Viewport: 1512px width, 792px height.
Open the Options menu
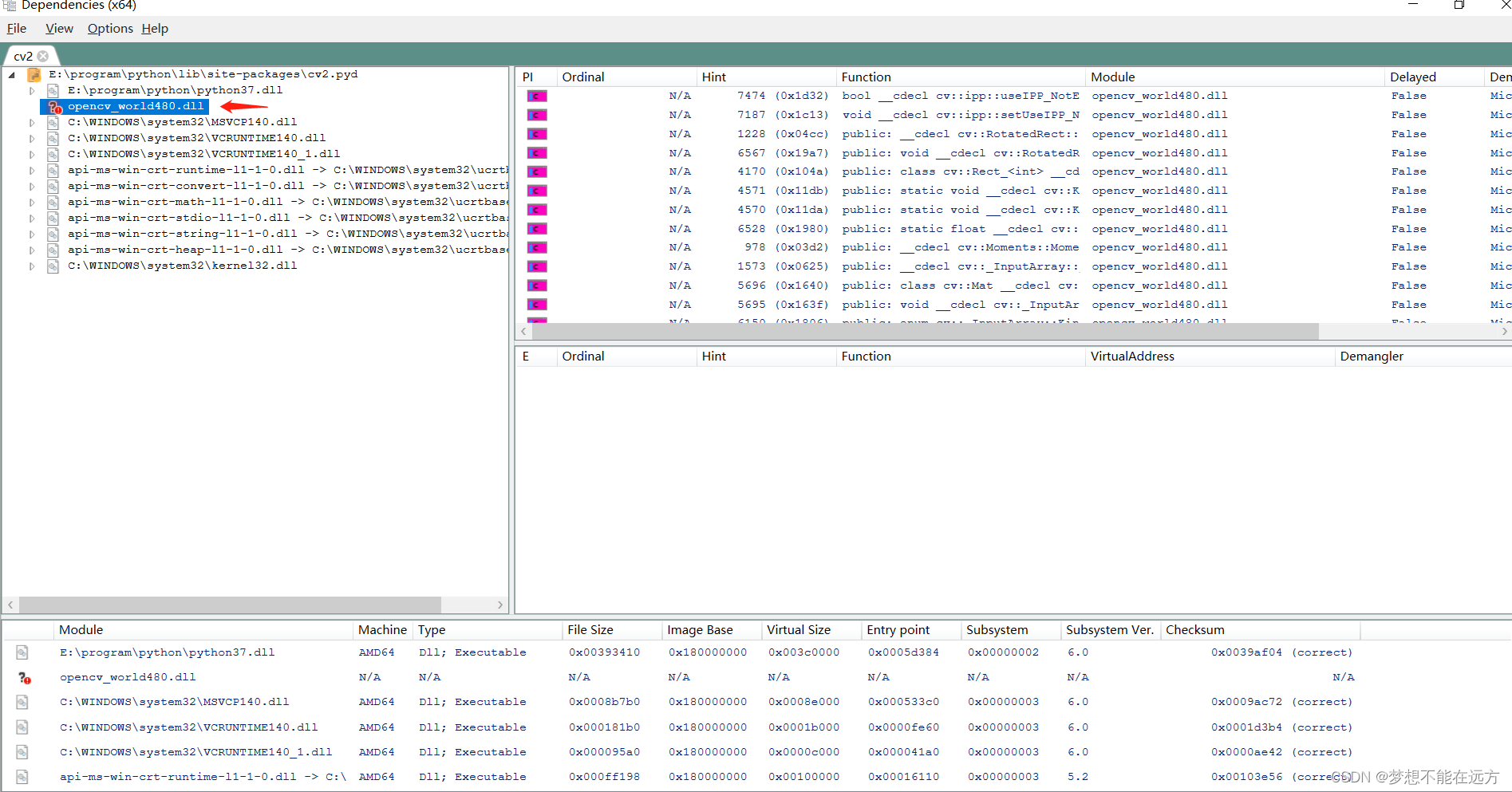pos(109,28)
